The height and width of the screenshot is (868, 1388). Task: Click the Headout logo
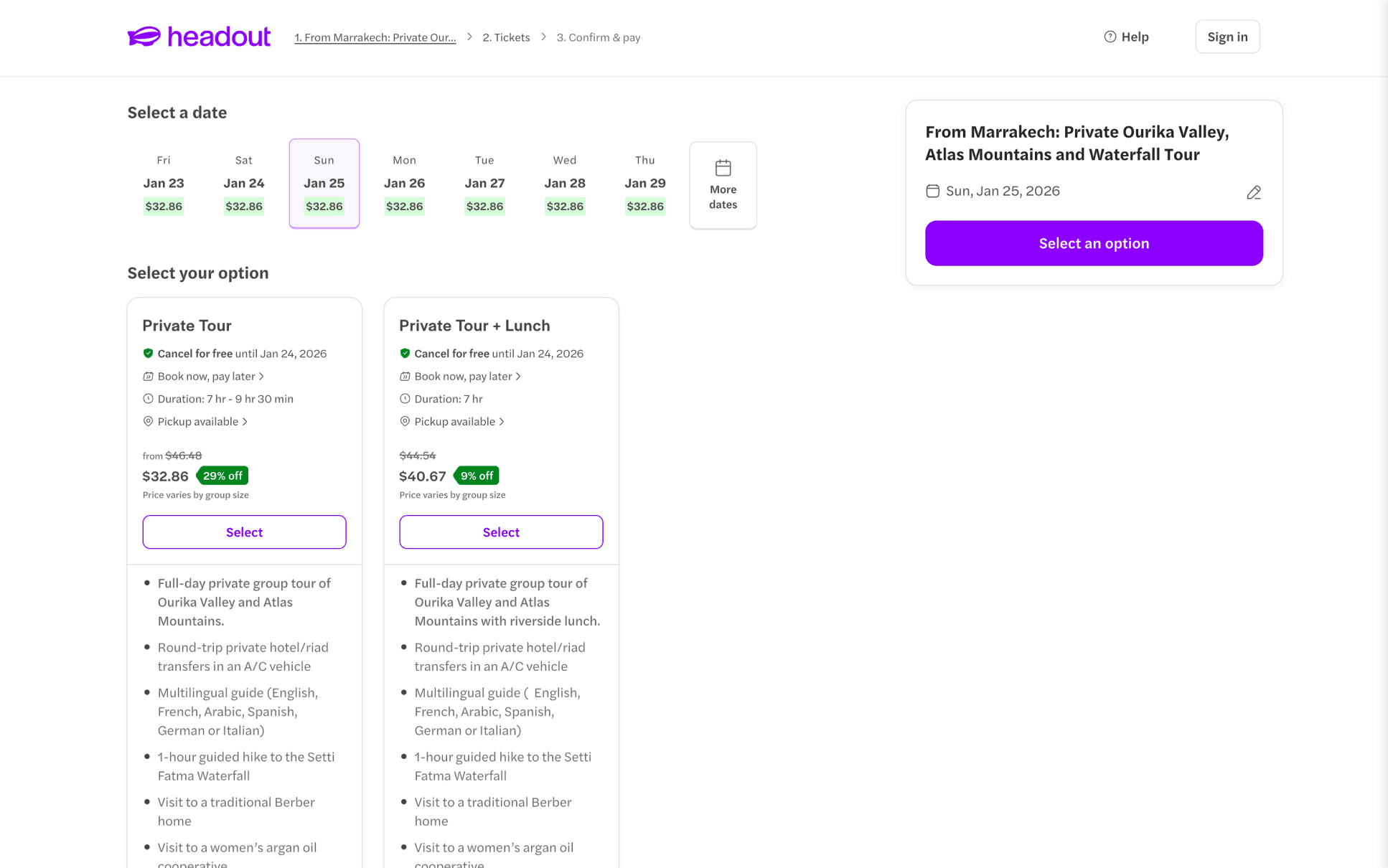click(x=199, y=37)
